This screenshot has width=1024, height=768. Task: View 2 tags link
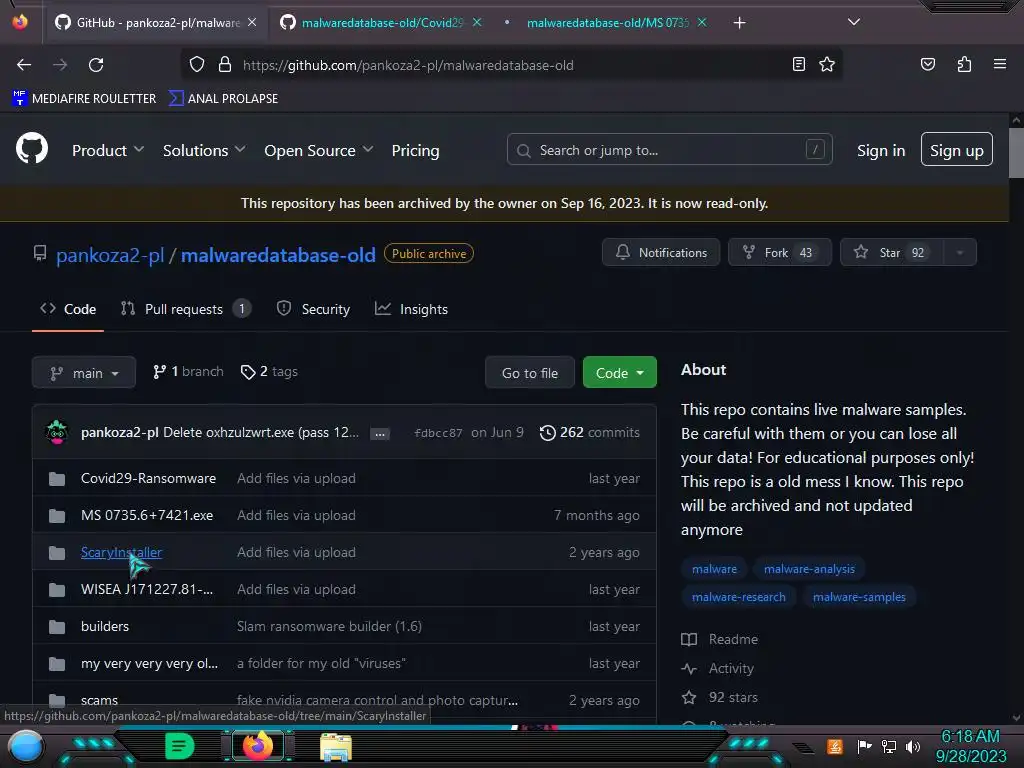click(269, 372)
